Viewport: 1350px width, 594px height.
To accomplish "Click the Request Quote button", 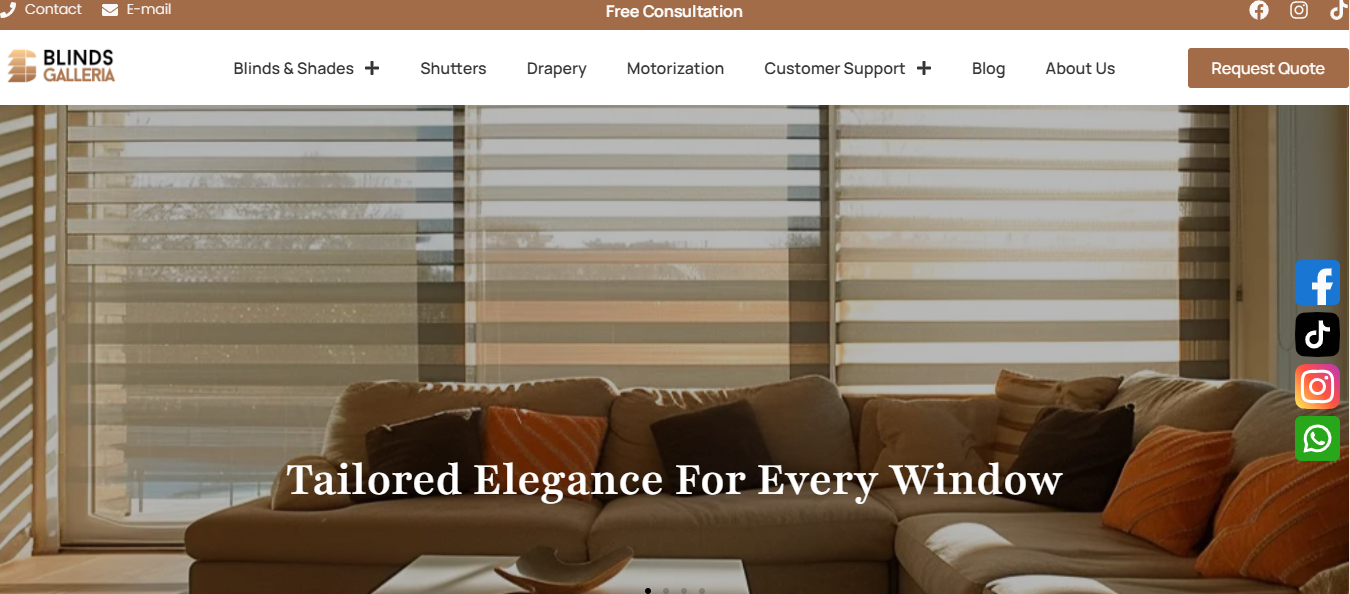I will click(x=1268, y=68).
